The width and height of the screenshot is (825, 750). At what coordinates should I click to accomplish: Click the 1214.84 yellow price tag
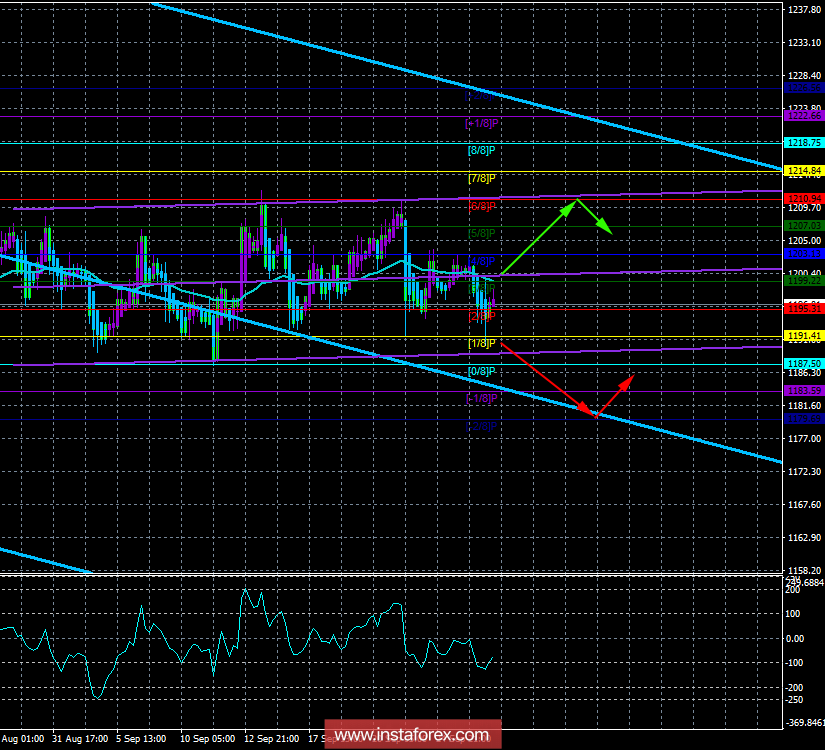803,171
